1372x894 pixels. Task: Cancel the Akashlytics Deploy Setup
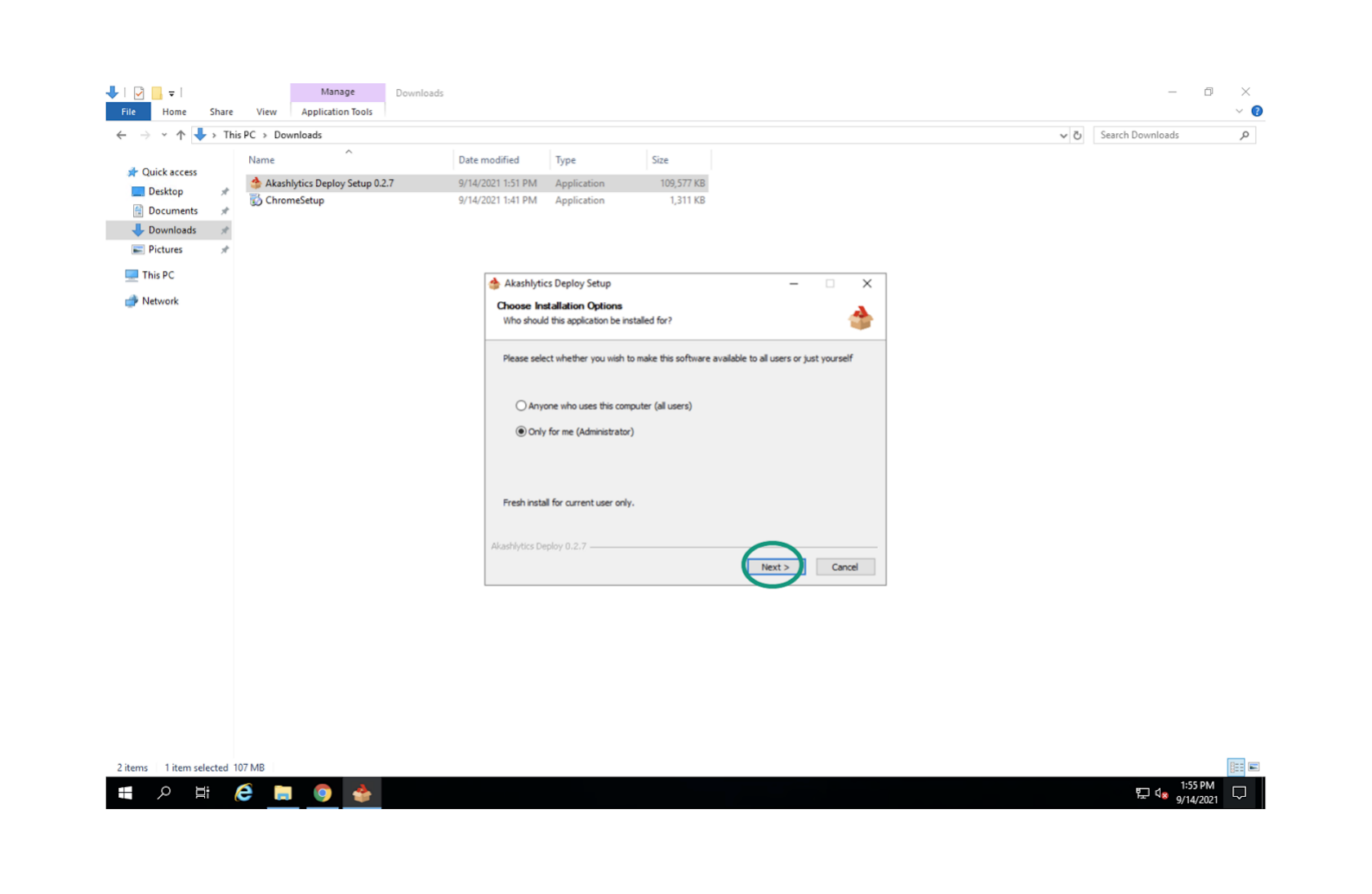[845, 567]
